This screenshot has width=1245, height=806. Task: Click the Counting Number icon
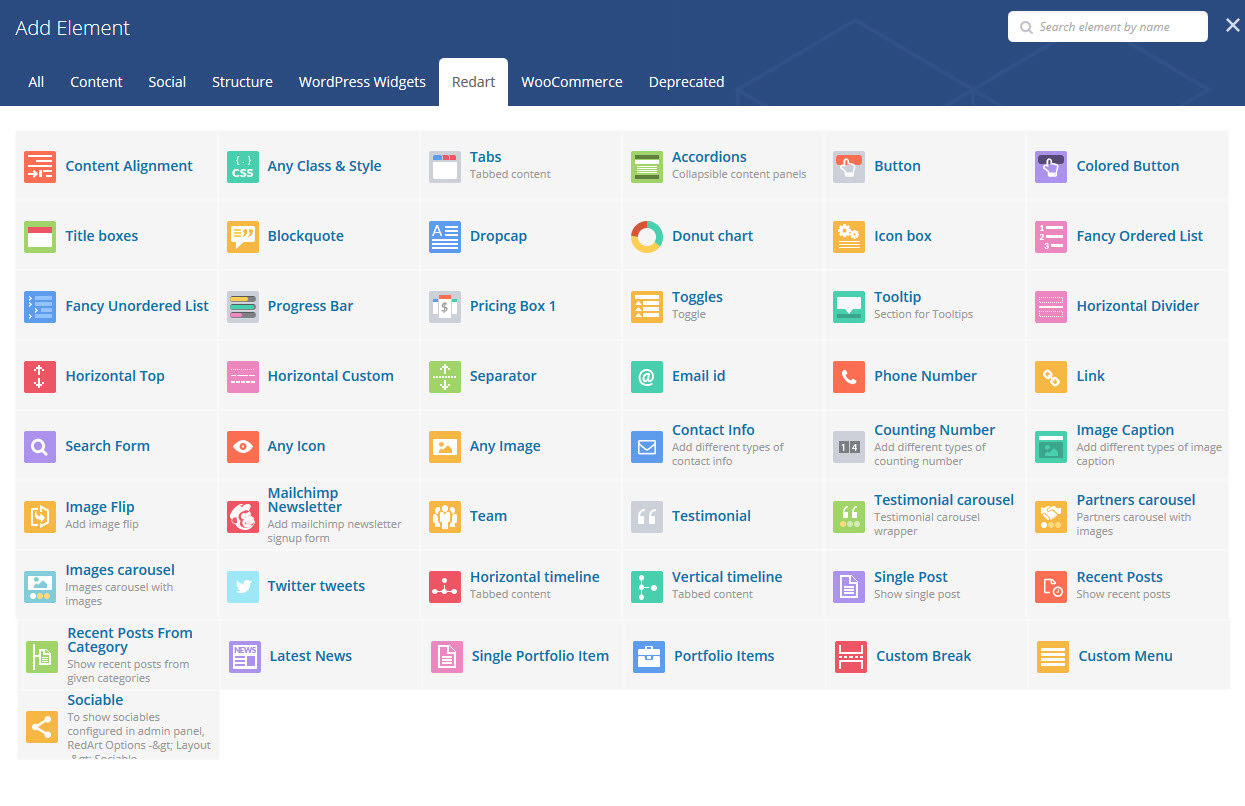849,447
